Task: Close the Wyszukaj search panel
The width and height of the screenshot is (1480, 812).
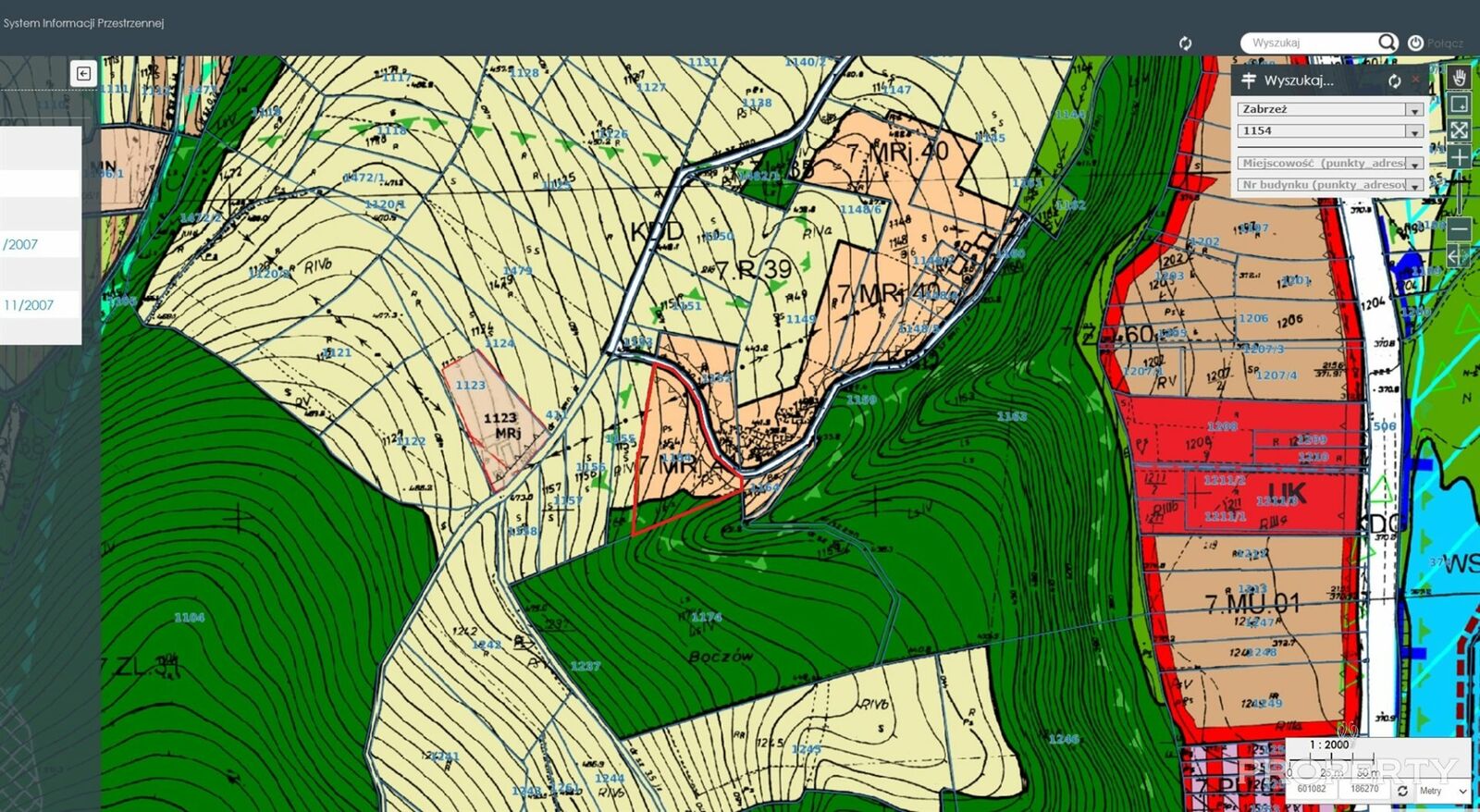Action: tap(1415, 80)
